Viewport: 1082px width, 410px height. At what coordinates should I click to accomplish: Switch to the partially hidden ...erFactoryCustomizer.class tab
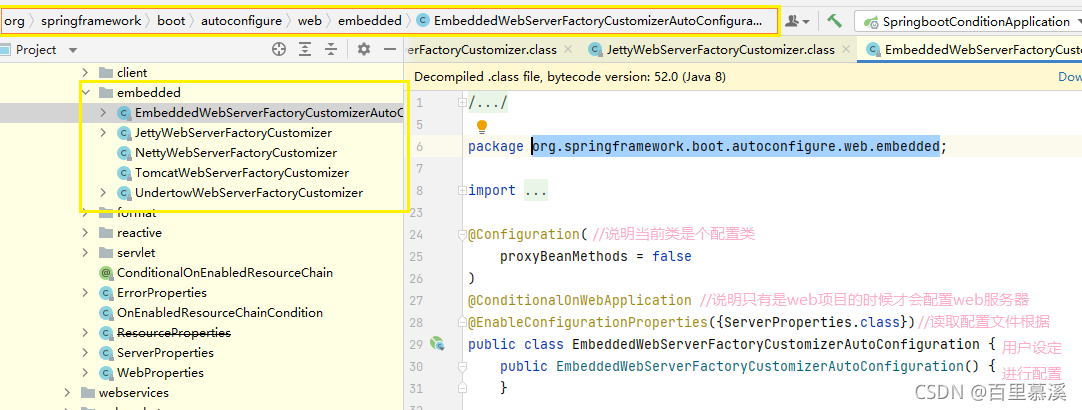(x=482, y=50)
